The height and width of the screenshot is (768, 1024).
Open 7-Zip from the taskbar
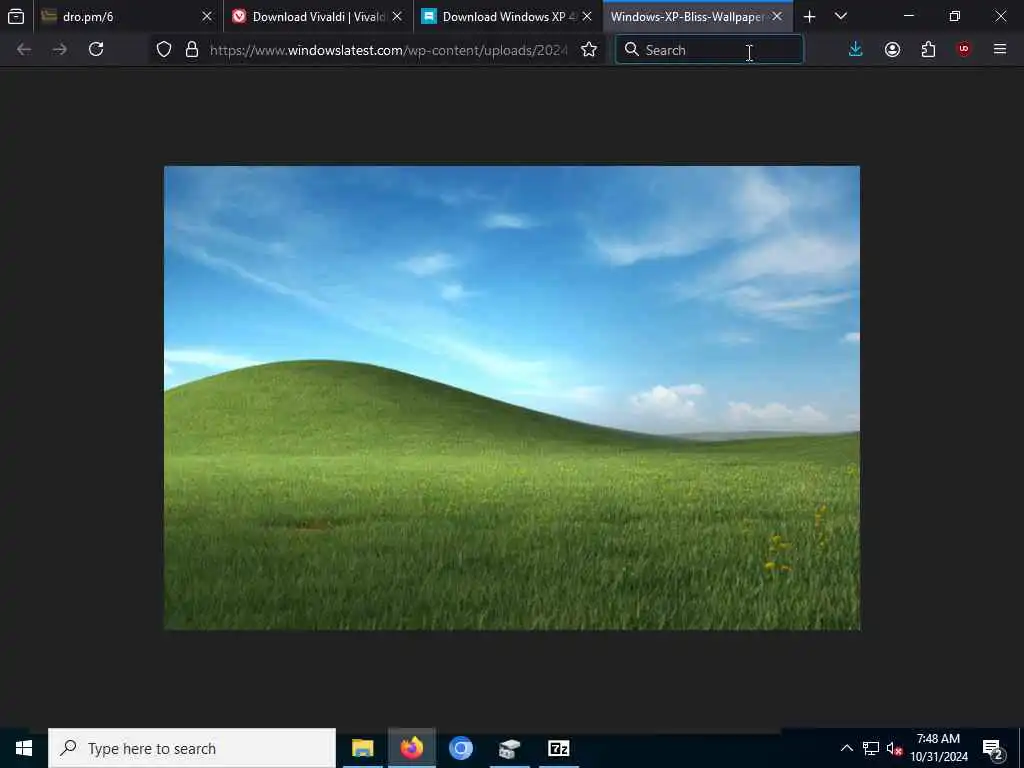(x=558, y=748)
